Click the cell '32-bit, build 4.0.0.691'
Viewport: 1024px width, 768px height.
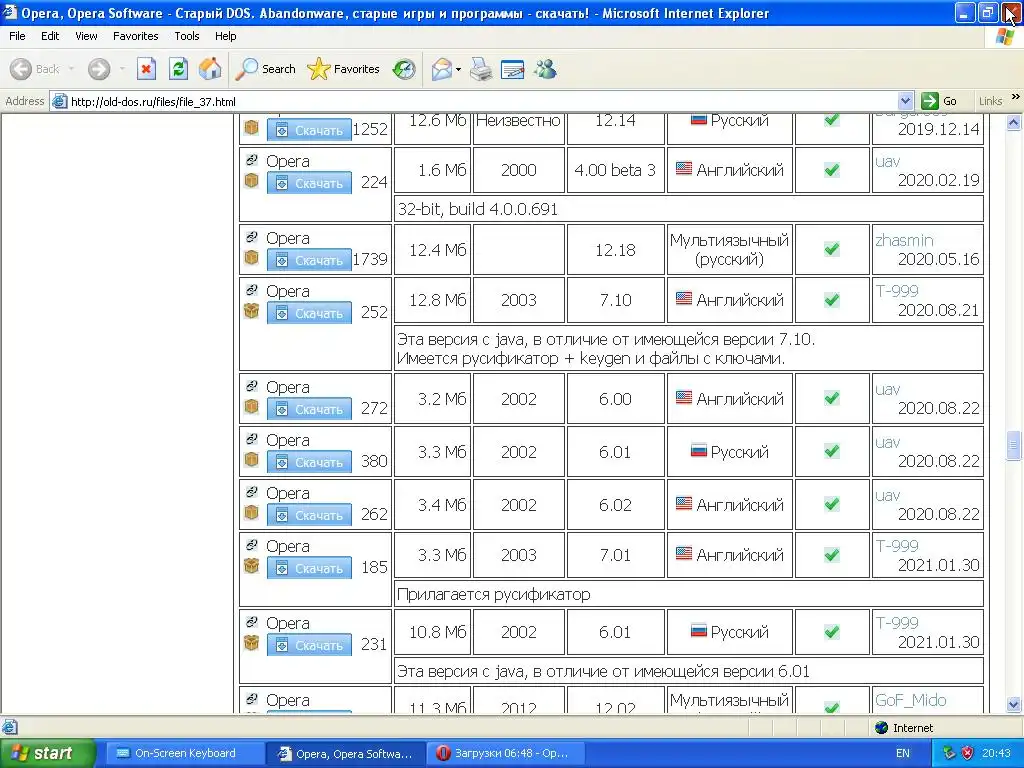tap(689, 209)
